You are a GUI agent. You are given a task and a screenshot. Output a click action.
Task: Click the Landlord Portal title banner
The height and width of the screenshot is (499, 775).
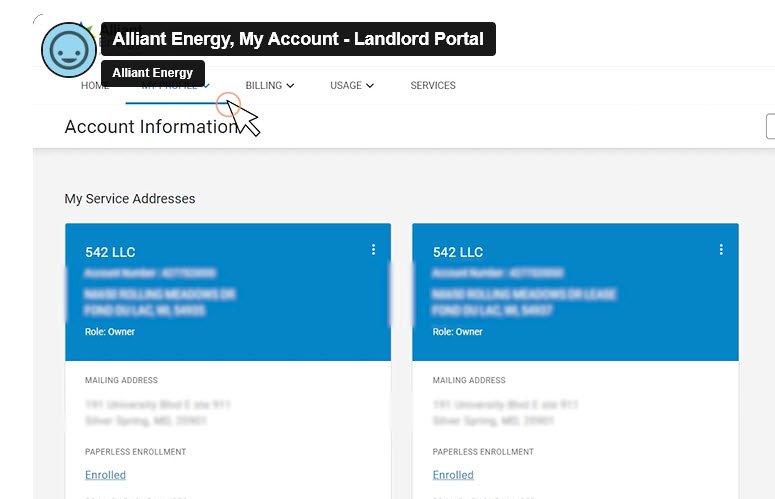(298, 39)
